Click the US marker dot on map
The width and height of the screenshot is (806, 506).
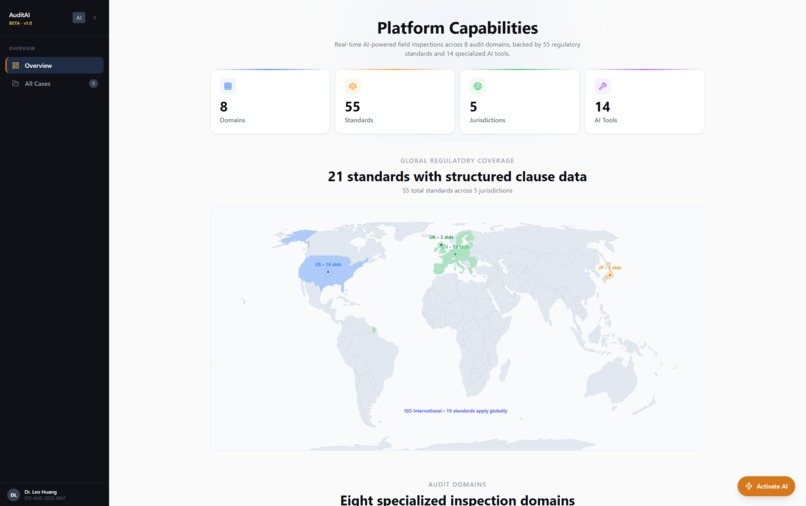coord(328,272)
